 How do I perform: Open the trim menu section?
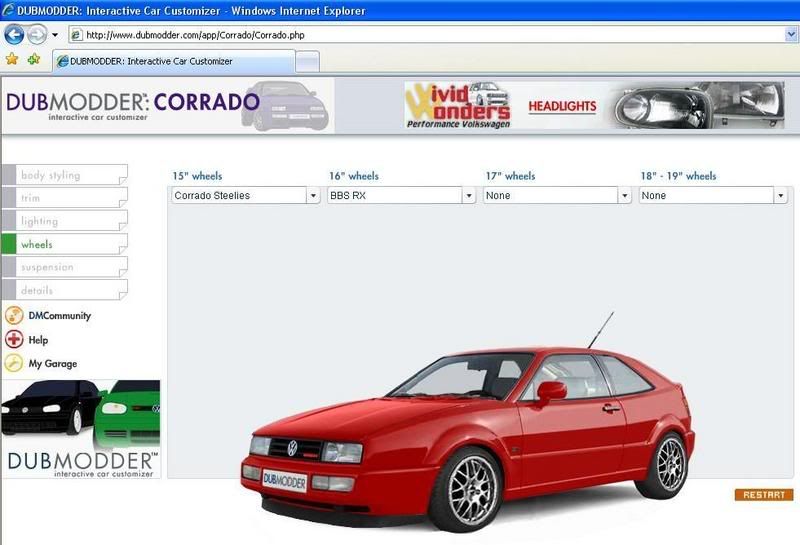[65, 198]
